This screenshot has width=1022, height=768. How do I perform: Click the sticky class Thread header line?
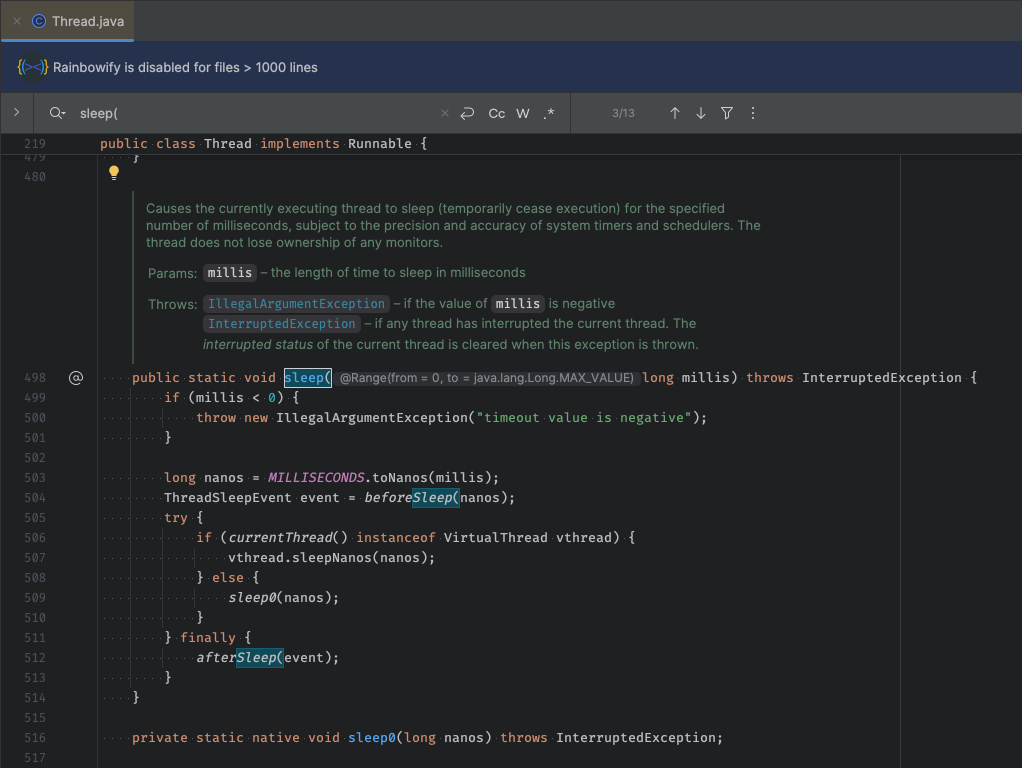click(x=263, y=143)
